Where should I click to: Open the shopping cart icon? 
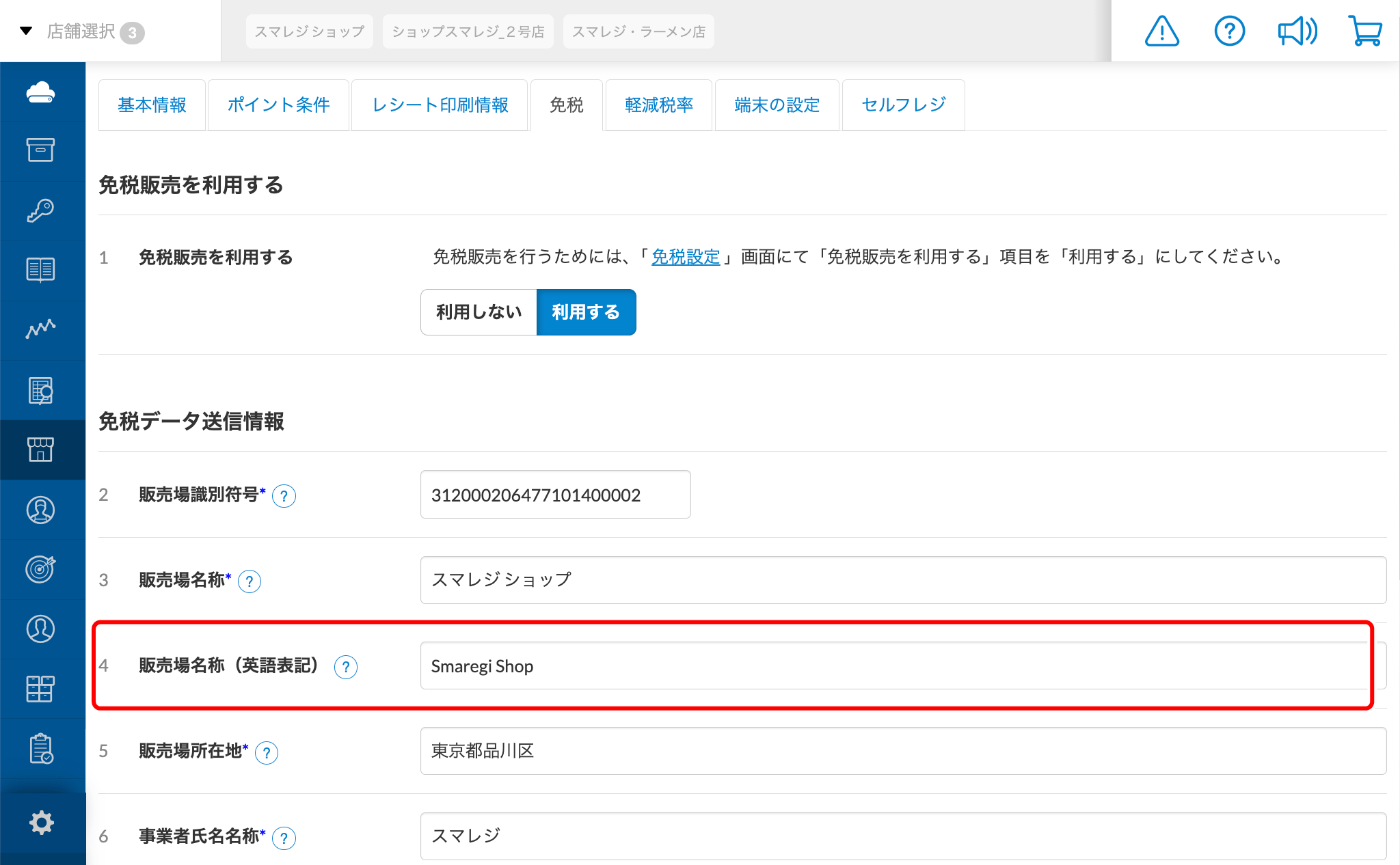point(1365,31)
